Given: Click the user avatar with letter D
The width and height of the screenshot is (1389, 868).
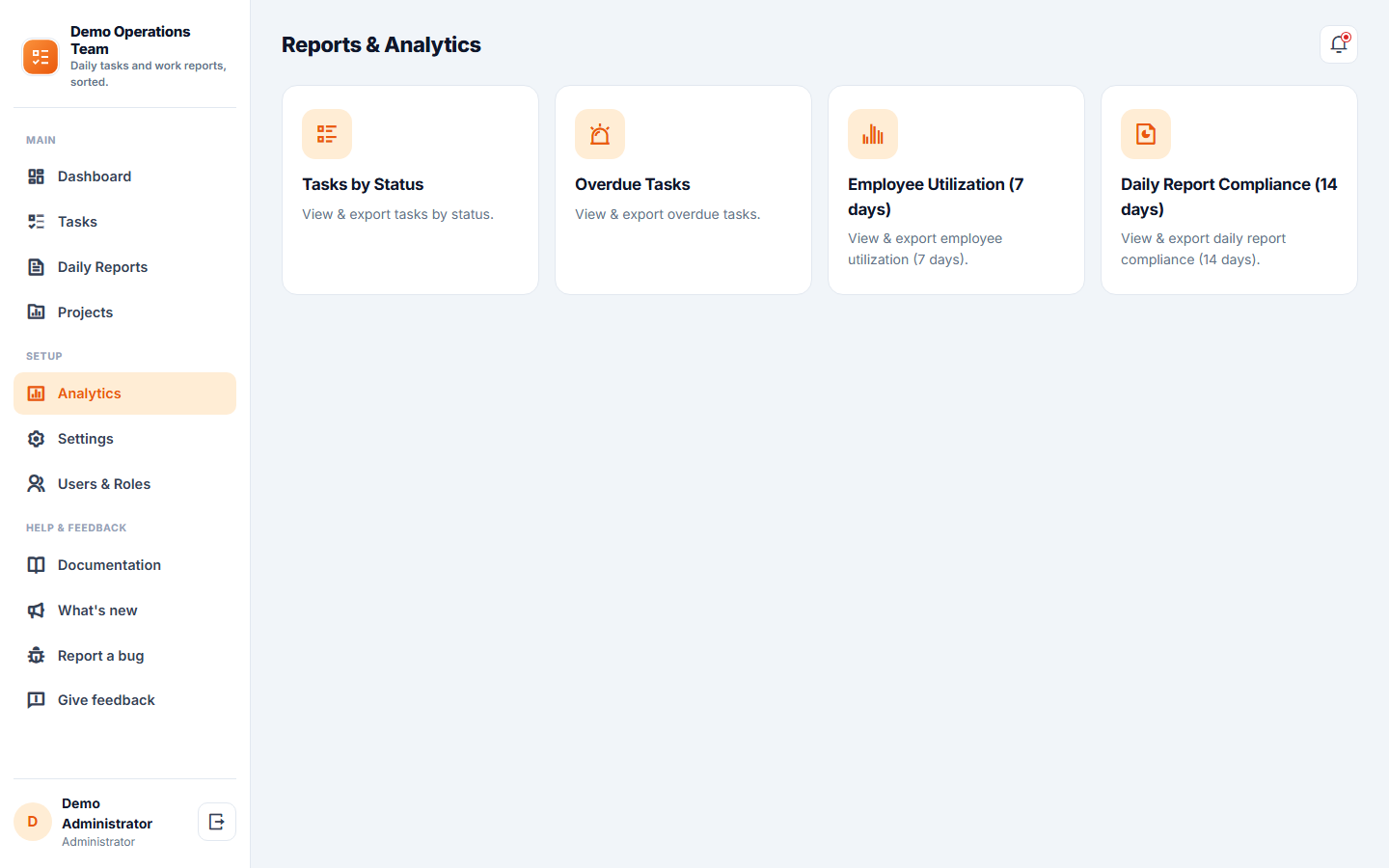Looking at the screenshot, I should click(33, 822).
